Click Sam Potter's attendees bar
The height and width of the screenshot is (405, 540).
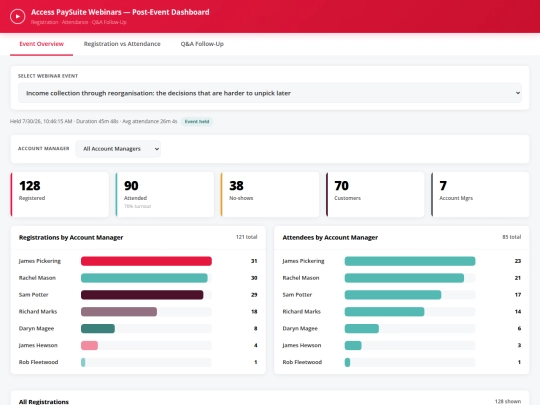[393, 295]
